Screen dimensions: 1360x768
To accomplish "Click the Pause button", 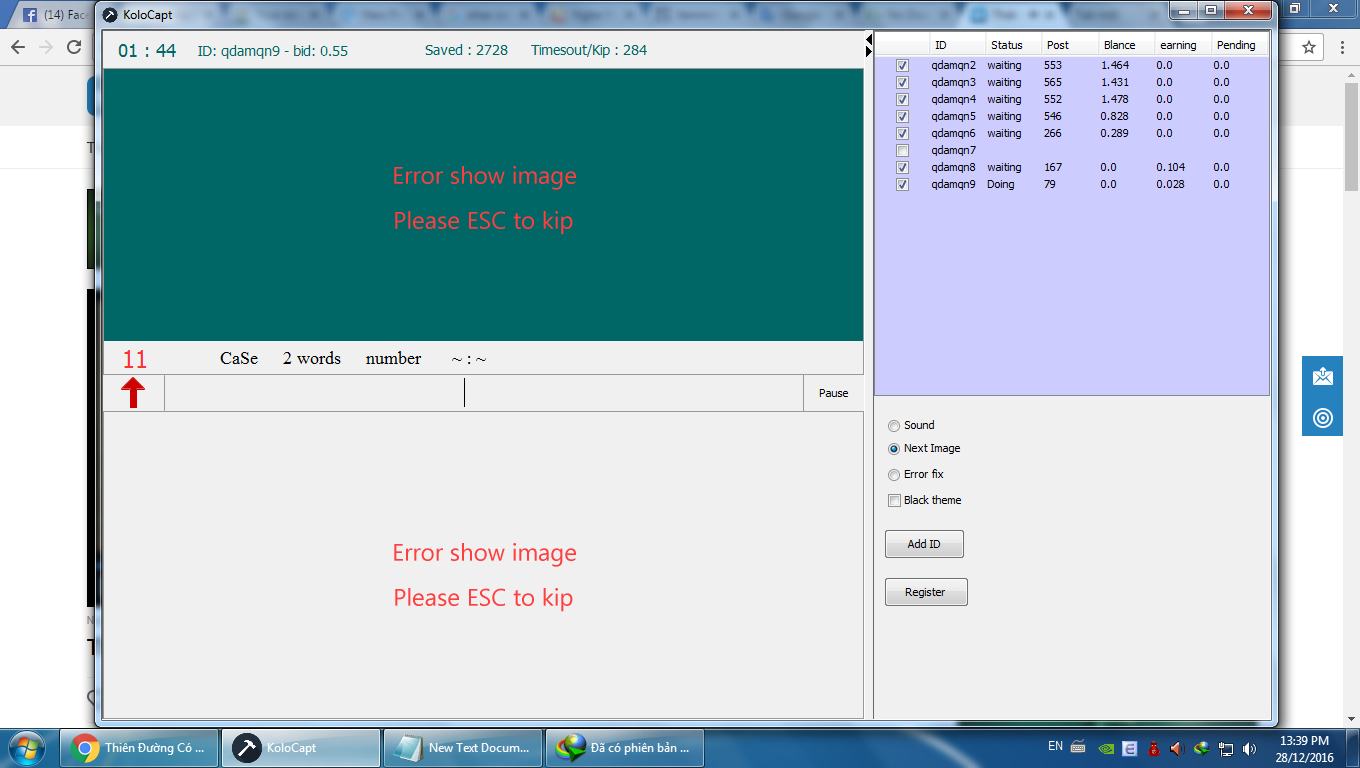I will 833,393.
